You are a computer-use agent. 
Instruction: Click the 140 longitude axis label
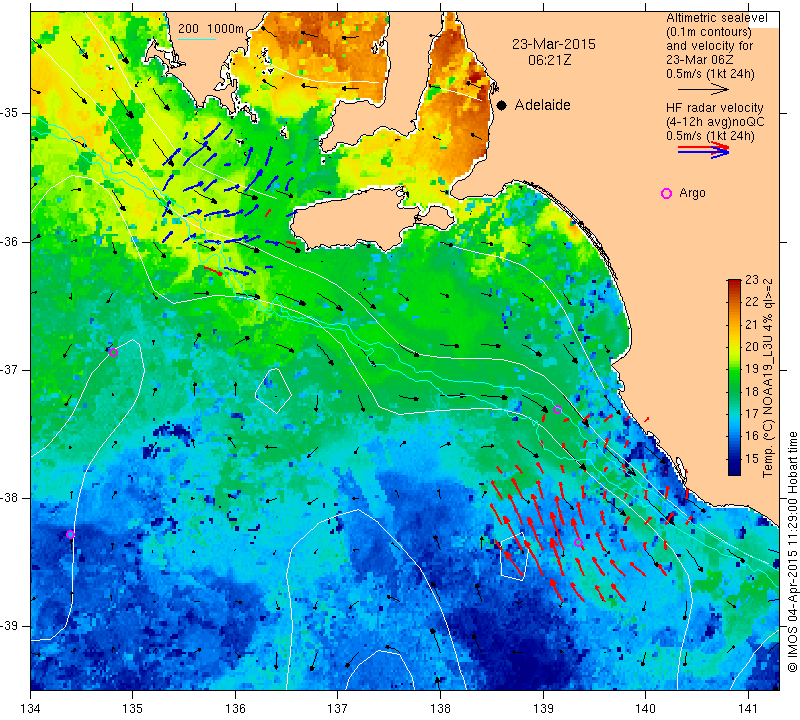pyautogui.click(x=645, y=708)
